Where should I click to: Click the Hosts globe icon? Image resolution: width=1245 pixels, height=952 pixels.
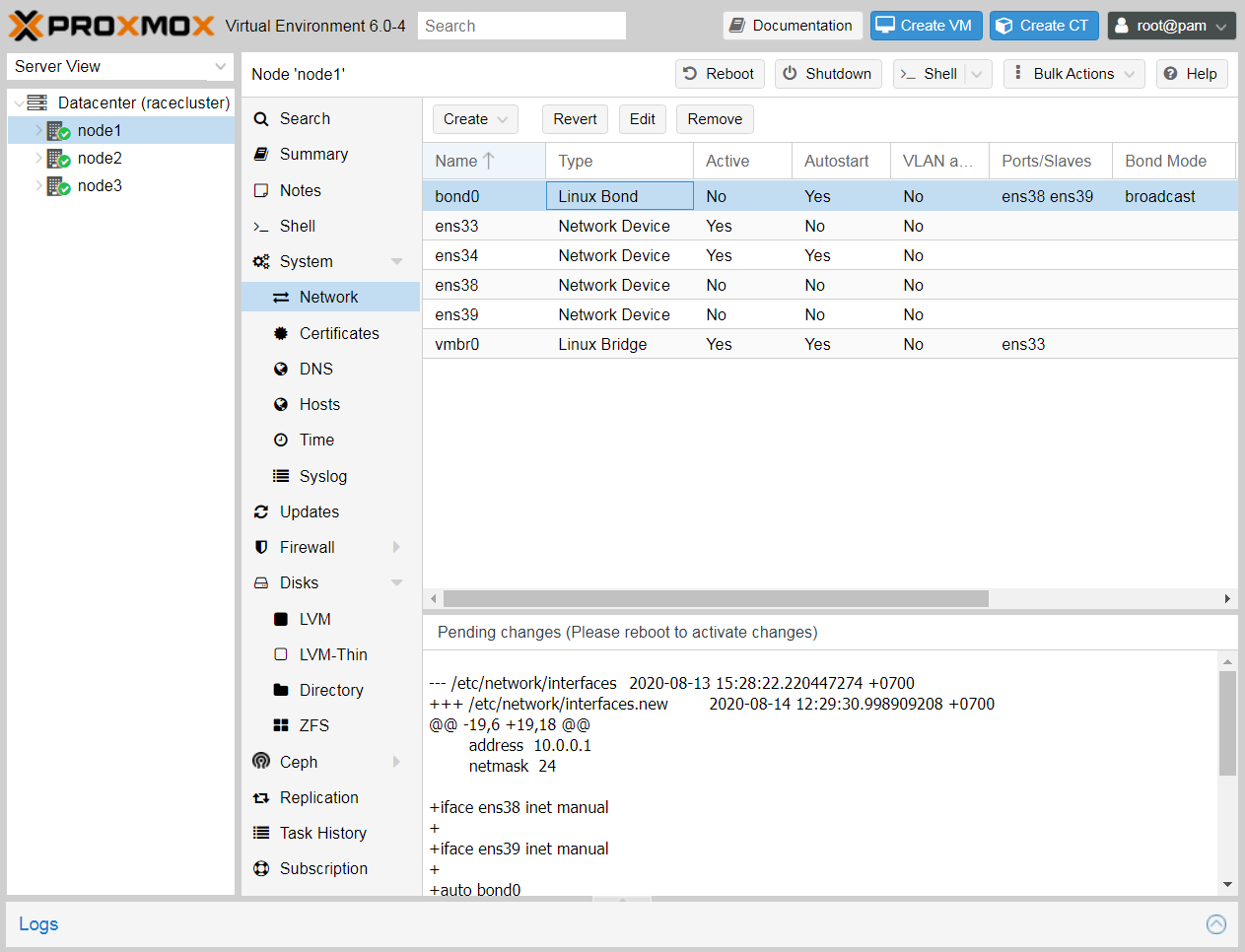(x=281, y=404)
